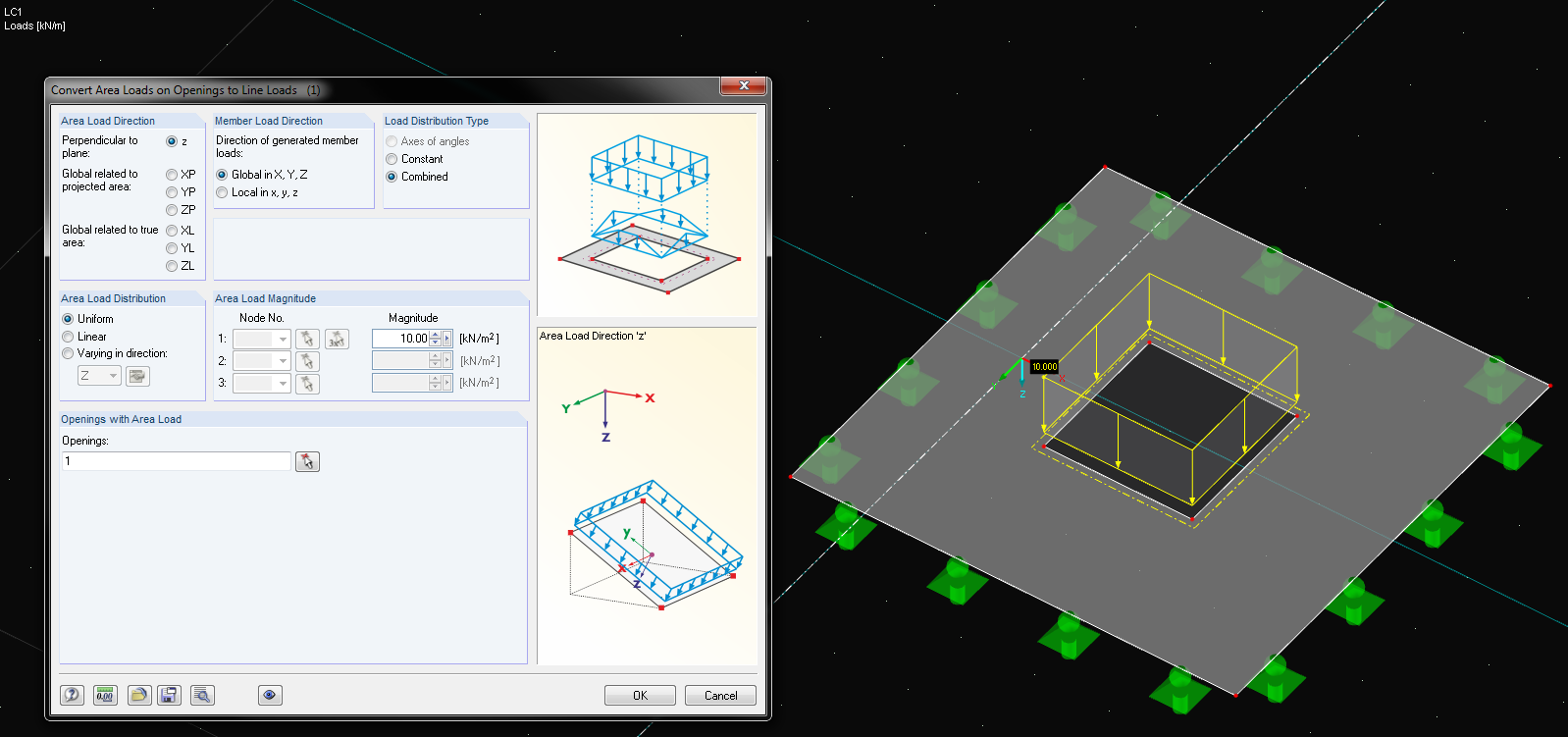
Task: Select projected area YP direction
Action: click(x=172, y=192)
